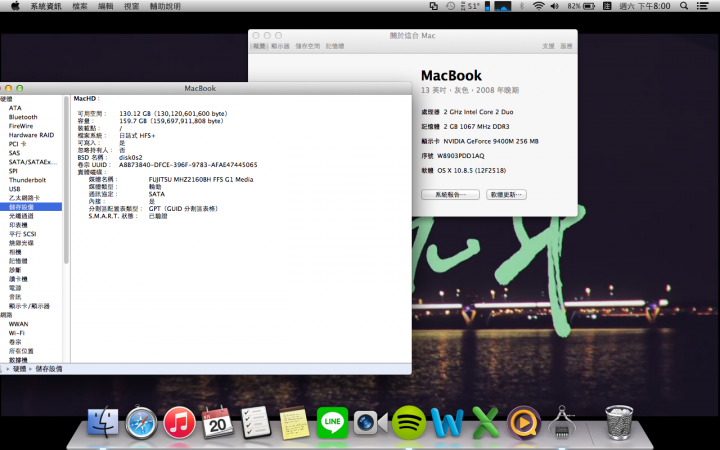The height and width of the screenshot is (450, 720).
Task: Open the 系統資訊 application menu
Action: (46, 6)
